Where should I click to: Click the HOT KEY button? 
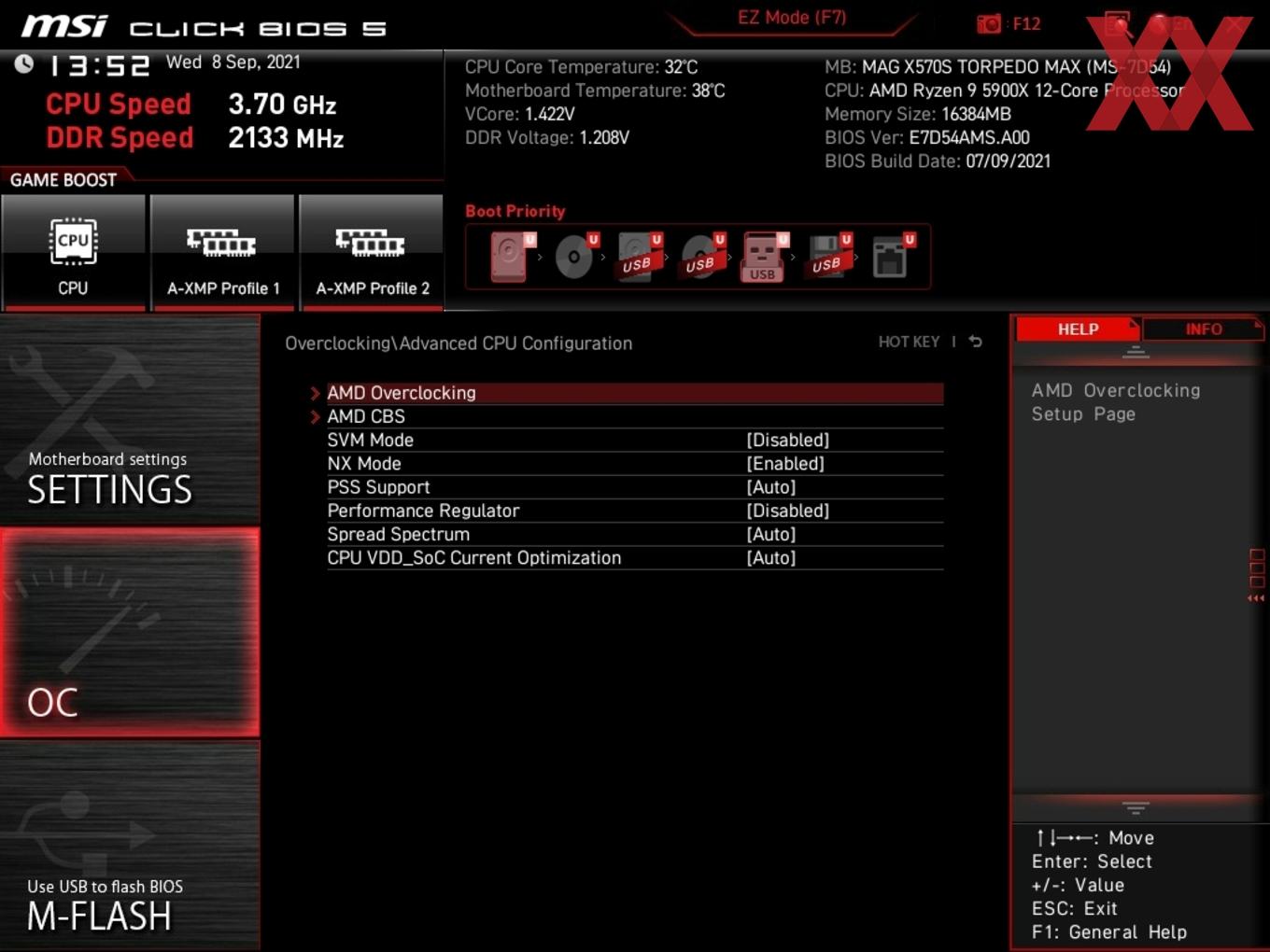point(909,342)
